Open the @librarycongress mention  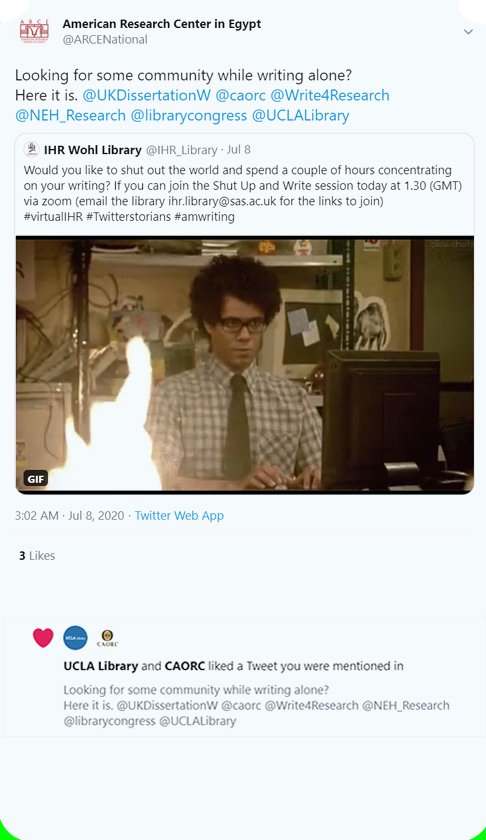[x=189, y=115]
